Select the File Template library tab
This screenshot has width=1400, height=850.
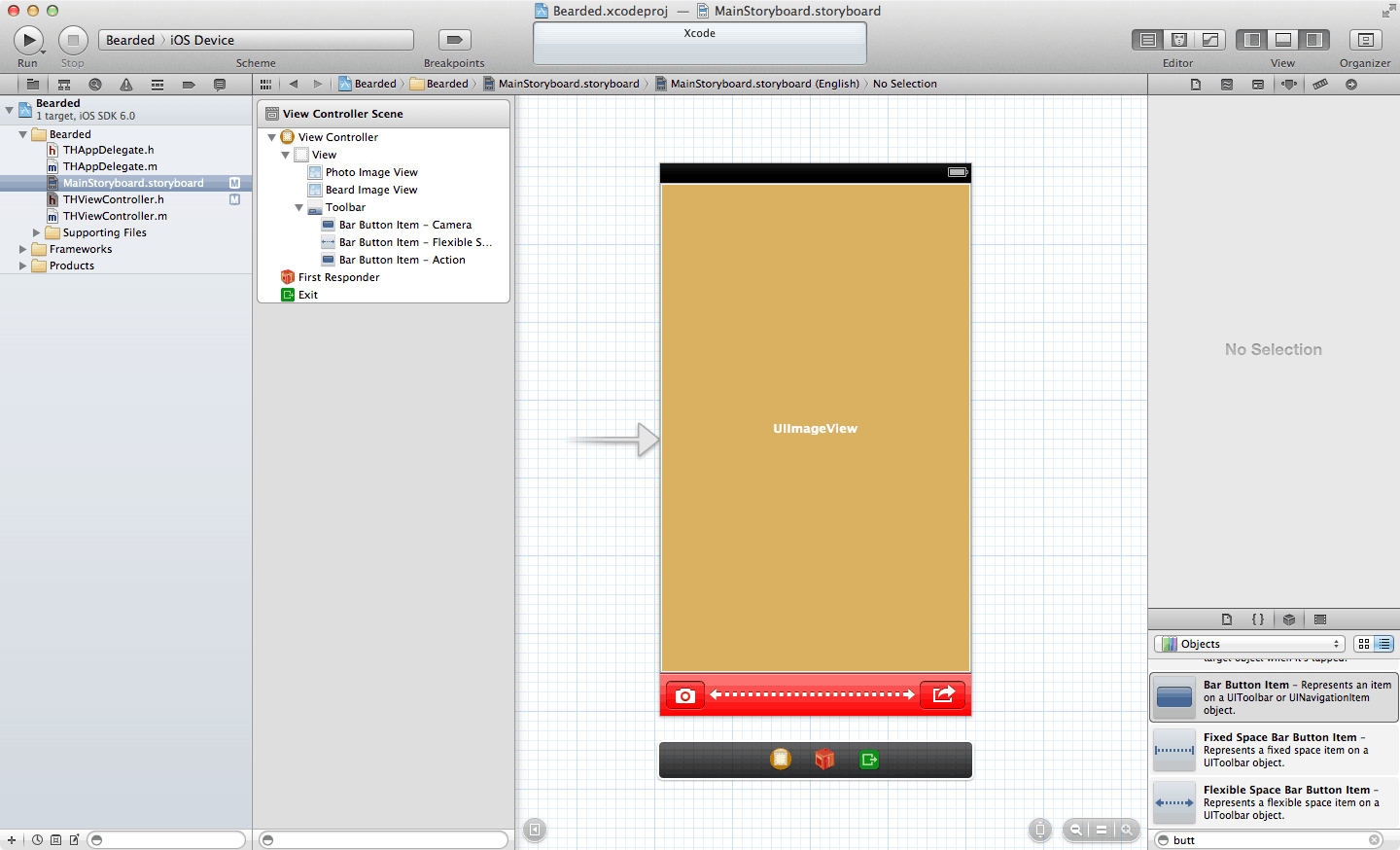1227,620
